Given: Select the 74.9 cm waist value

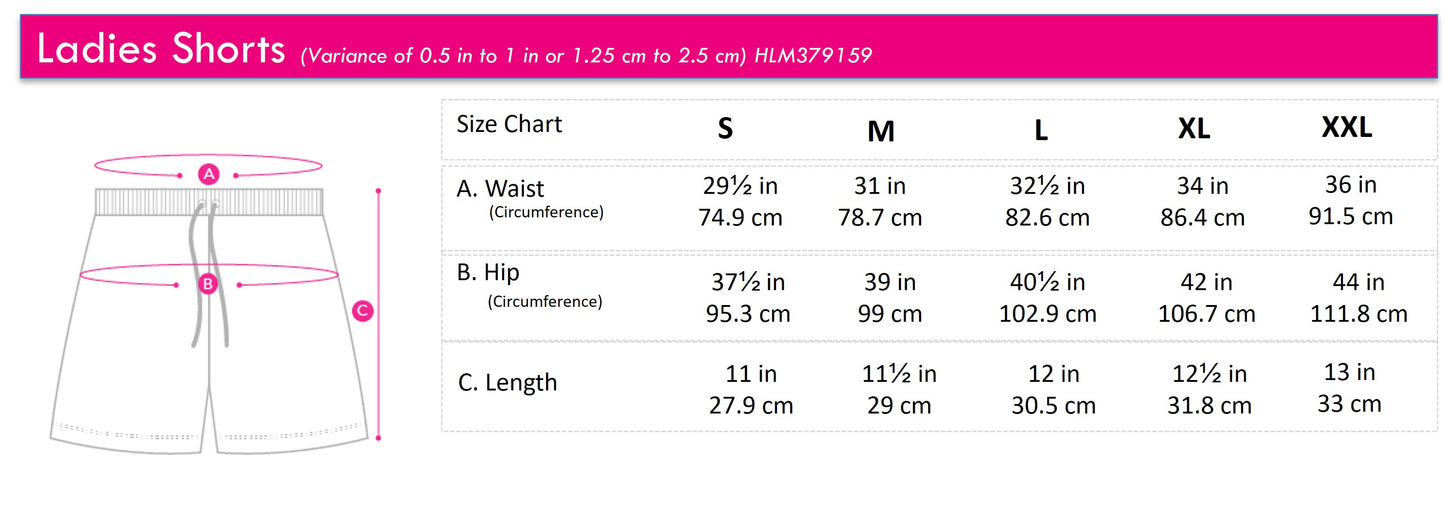Looking at the screenshot, I should (740, 218).
